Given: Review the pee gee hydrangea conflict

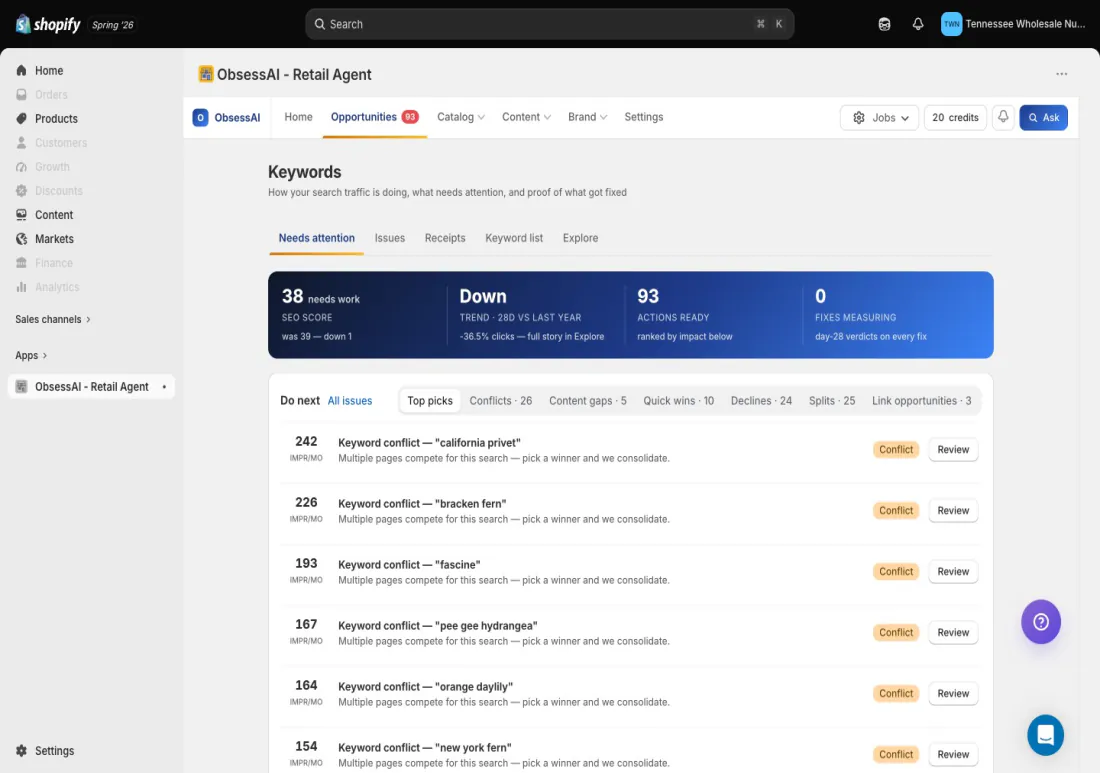Looking at the screenshot, I should [953, 633].
